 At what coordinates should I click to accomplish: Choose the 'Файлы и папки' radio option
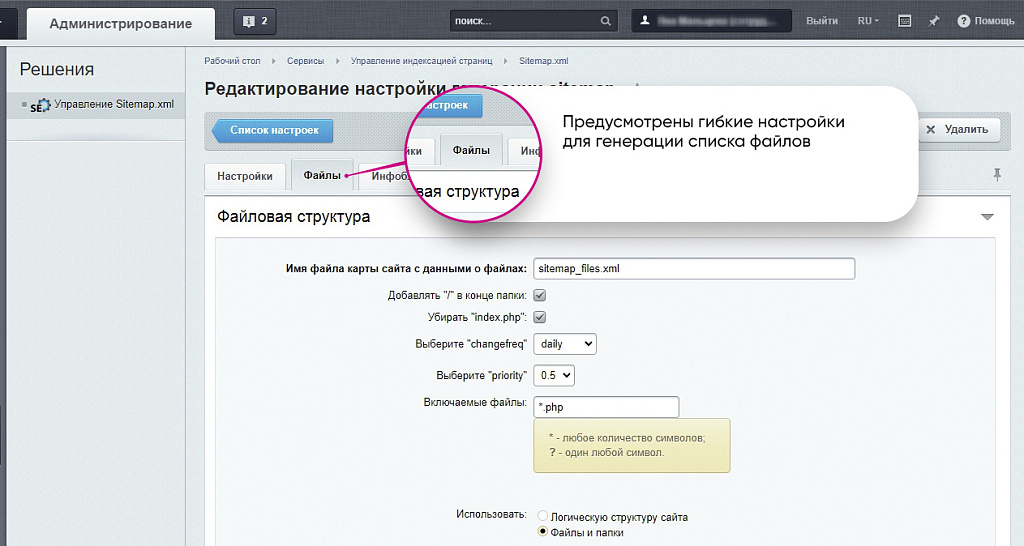pos(543,532)
